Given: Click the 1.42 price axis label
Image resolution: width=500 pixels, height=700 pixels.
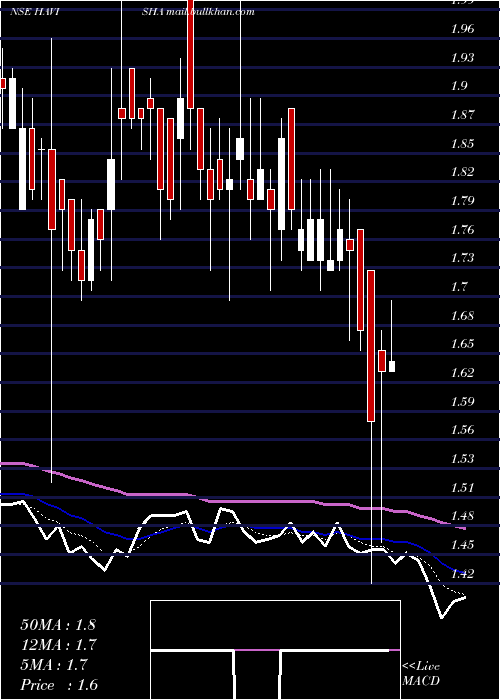Looking at the screenshot, I should pyautogui.click(x=465, y=573).
